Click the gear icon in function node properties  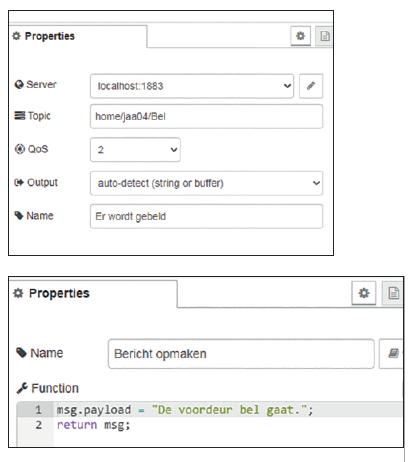coord(364,293)
